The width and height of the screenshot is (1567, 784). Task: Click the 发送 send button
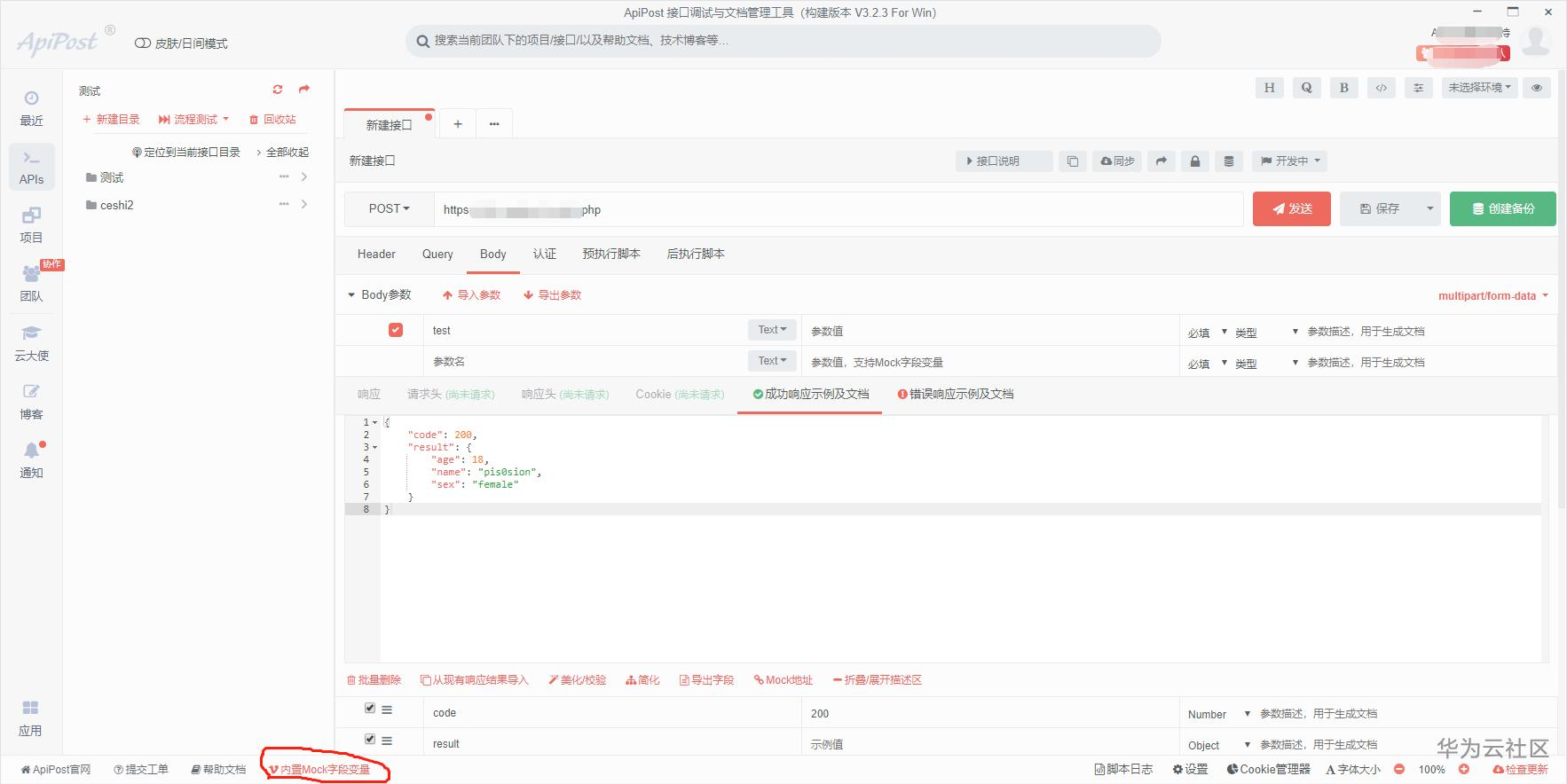tap(1292, 209)
